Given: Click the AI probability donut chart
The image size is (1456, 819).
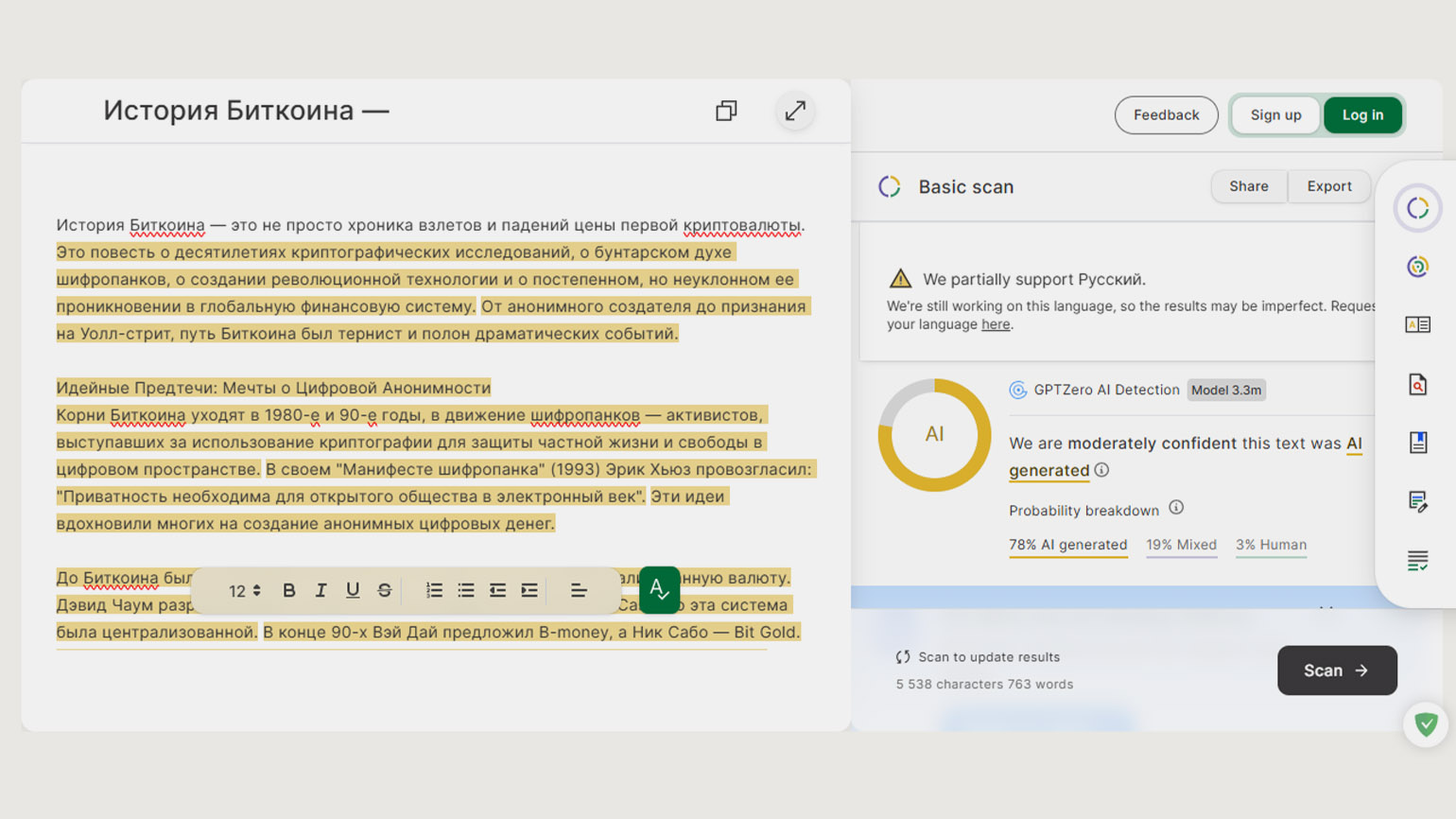Looking at the screenshot, I should pos(934,435).
